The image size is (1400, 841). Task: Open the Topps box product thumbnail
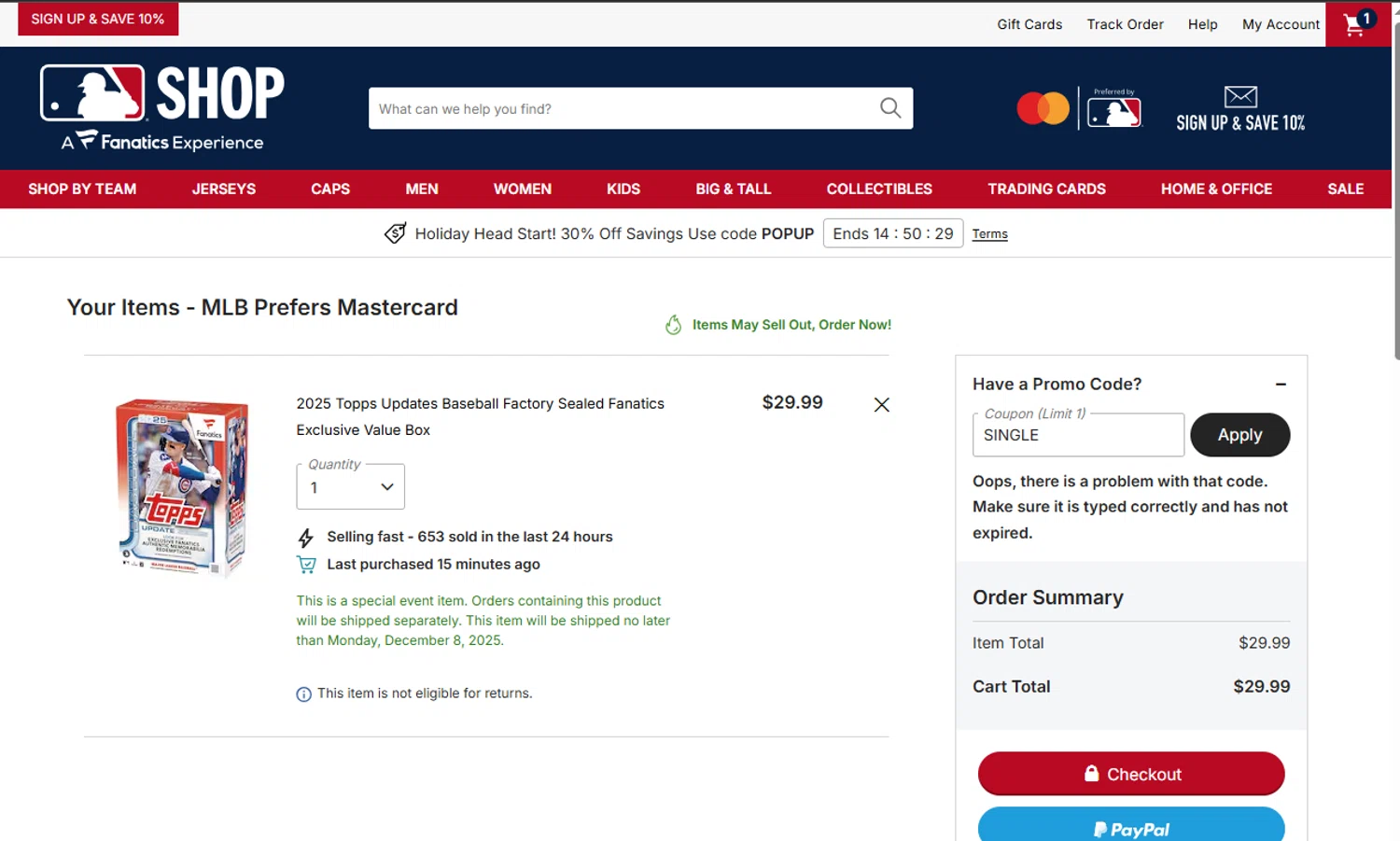183,488
